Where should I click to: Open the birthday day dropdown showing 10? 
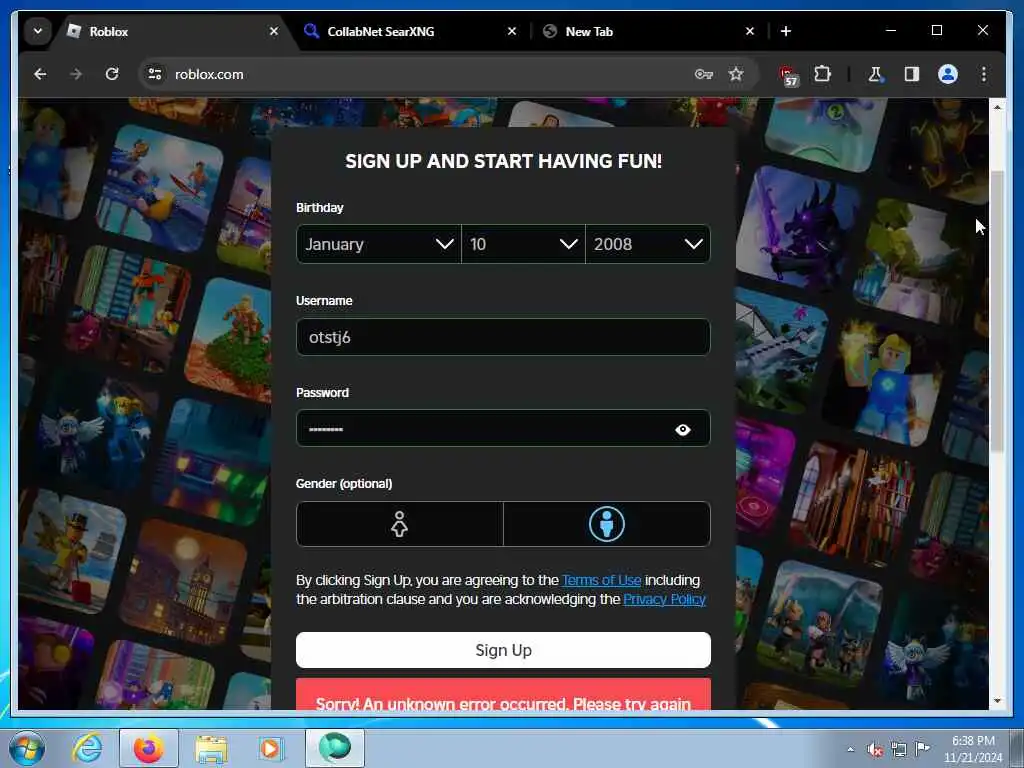click(523, 244)
